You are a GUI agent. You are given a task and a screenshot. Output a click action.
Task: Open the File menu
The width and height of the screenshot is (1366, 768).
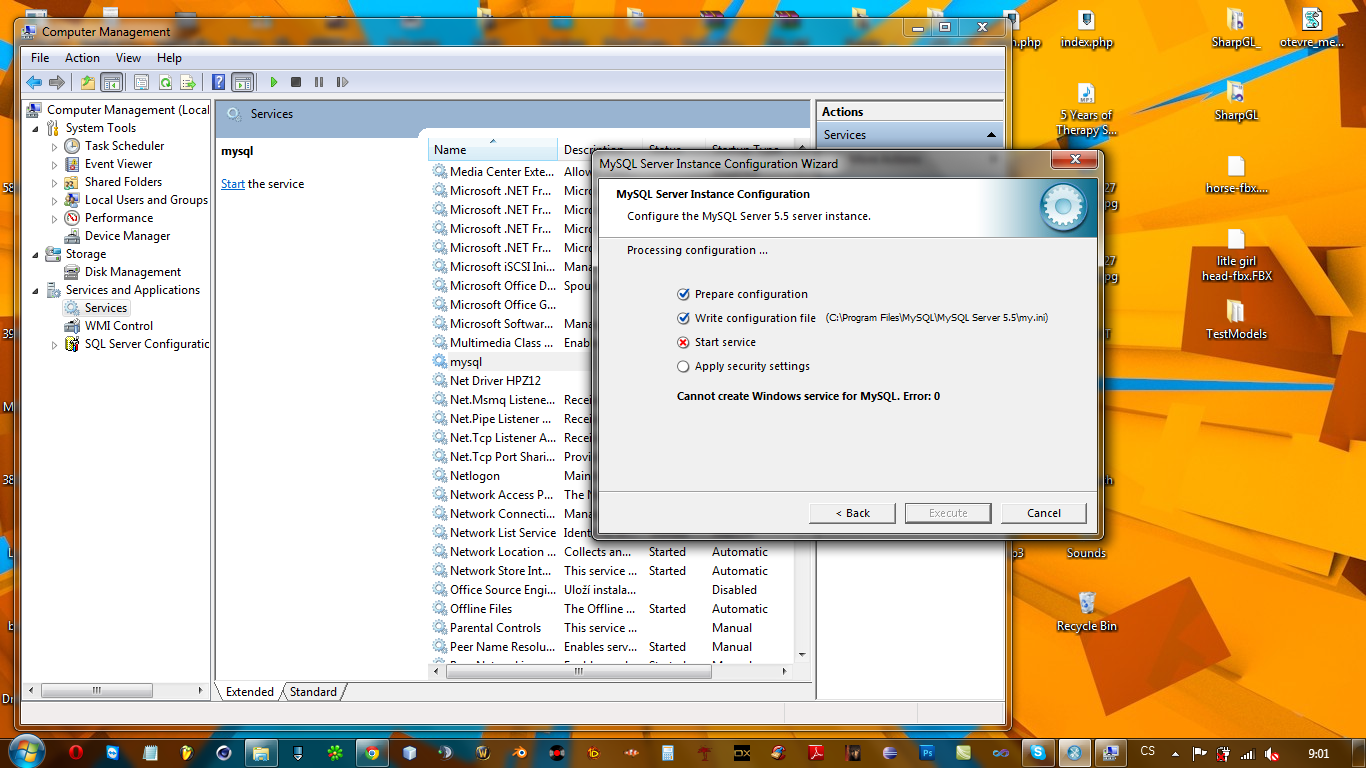(x=40, y=58)
